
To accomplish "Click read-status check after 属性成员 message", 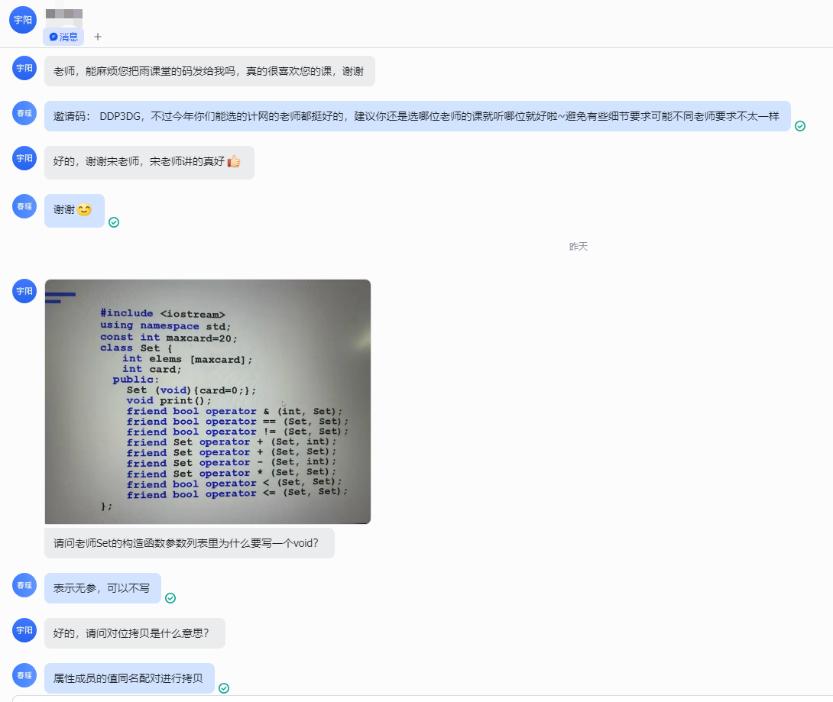I will (224, 688).
